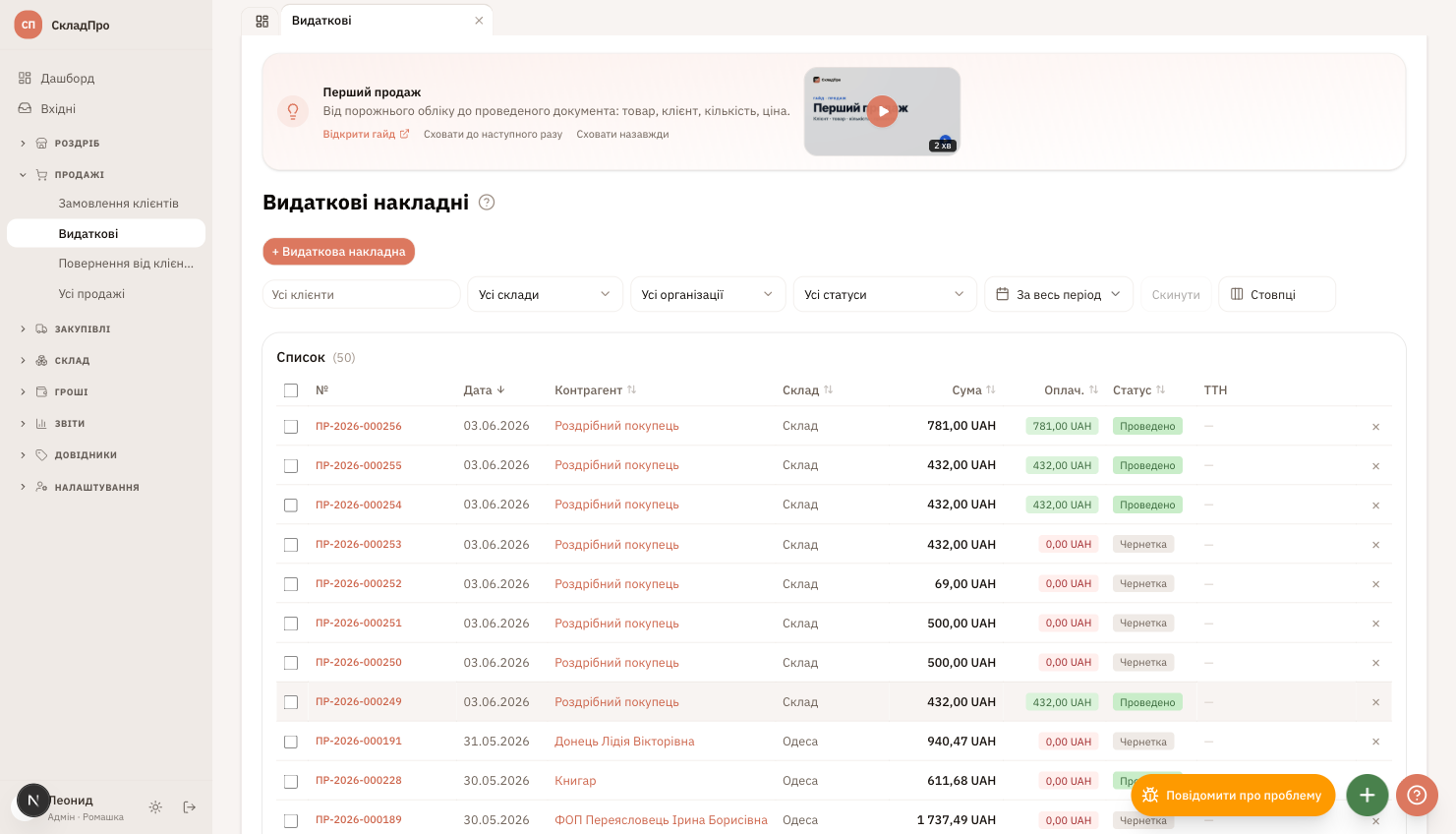Select the checkbox for ПР-2026-000255
Image resolution: width=1456 pixels, height=834 pixels.
pos(291,466)
